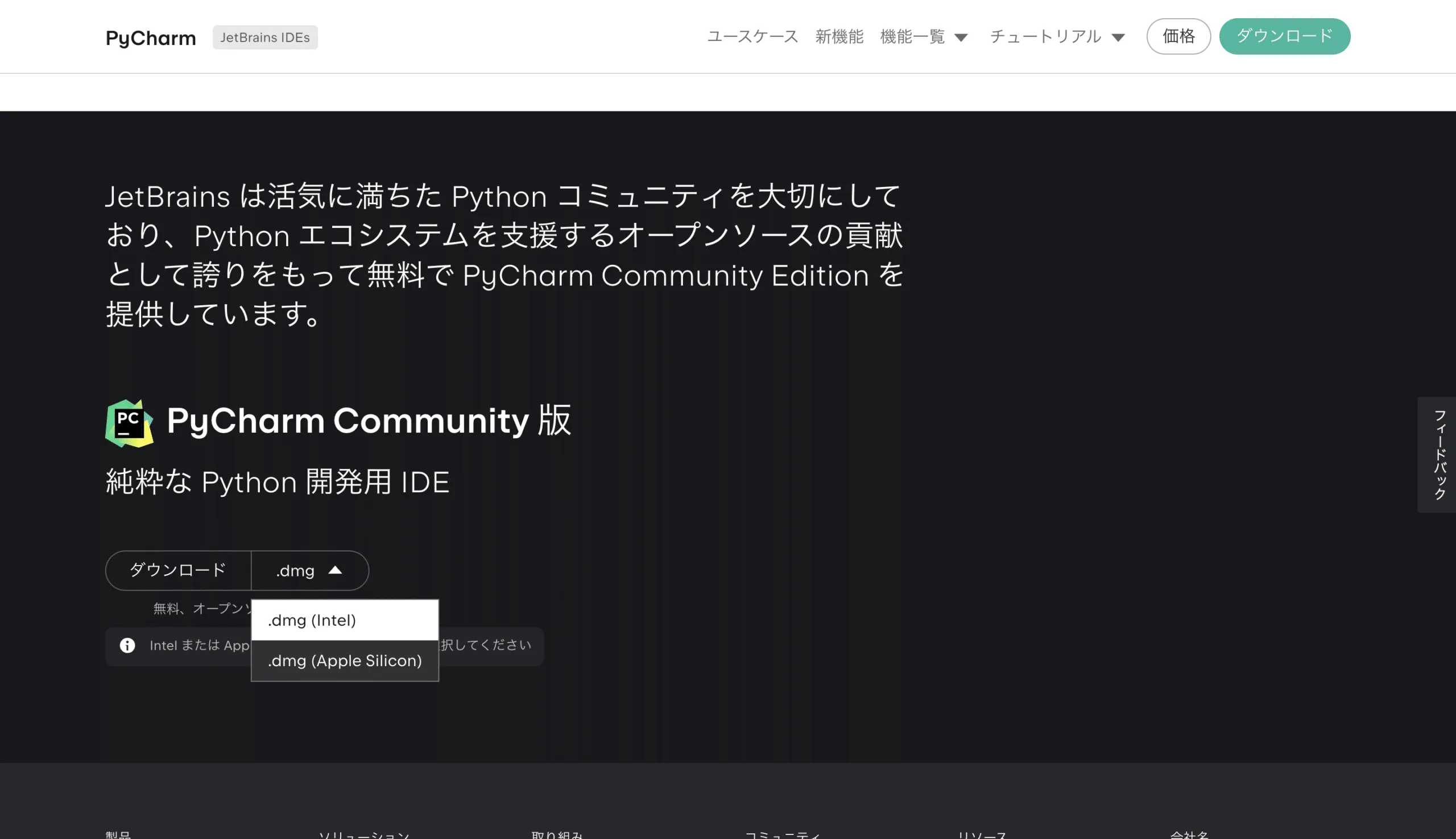Screen dimensions: 1456x839
Task: Open the フィードバック side tab
Action: [1437, 455]
